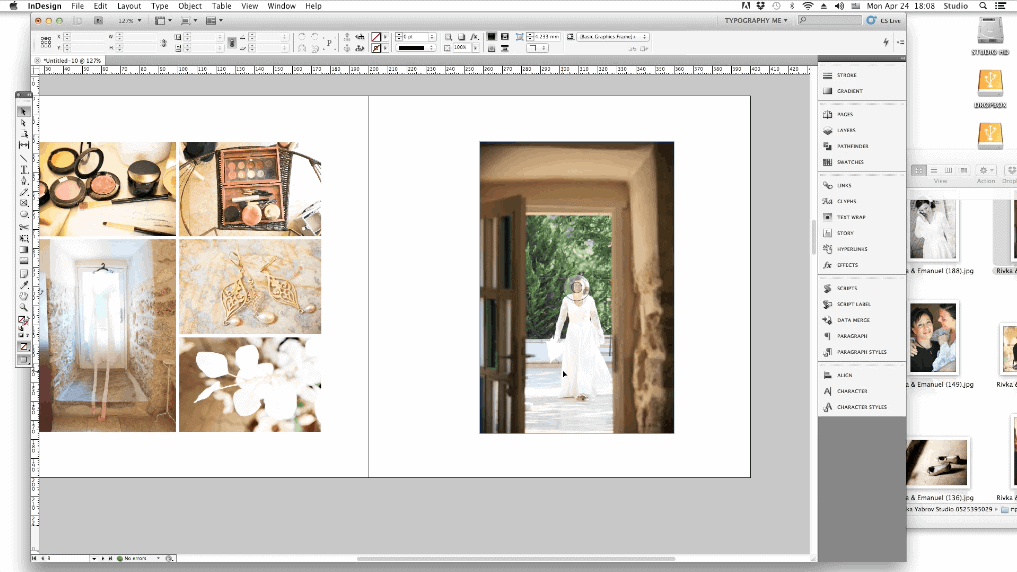Screen dimensions: 1017x572
Task: Open the Object menu
Action: click(x=190, y=6)
